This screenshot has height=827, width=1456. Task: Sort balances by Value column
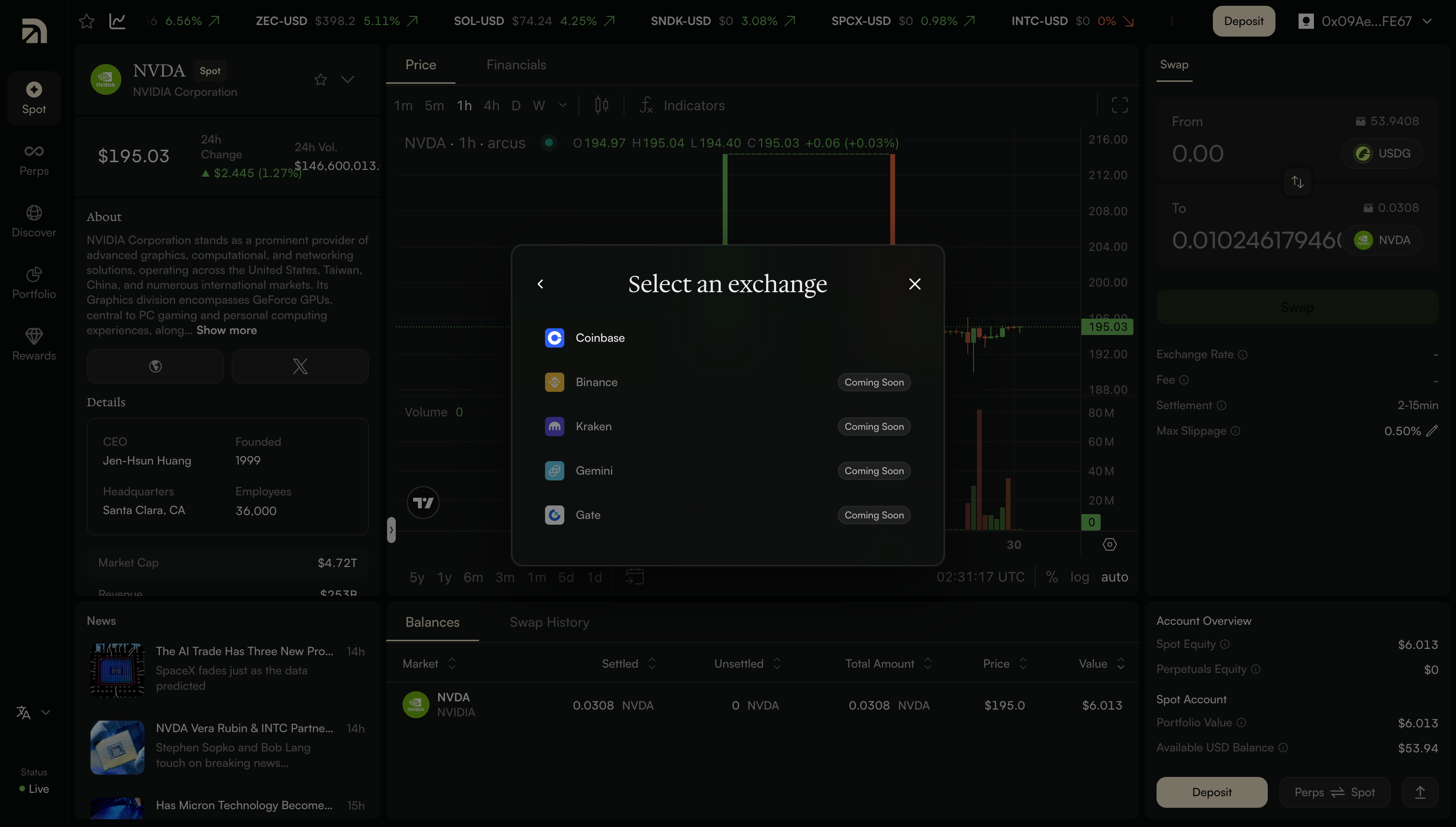(1102, 663)
